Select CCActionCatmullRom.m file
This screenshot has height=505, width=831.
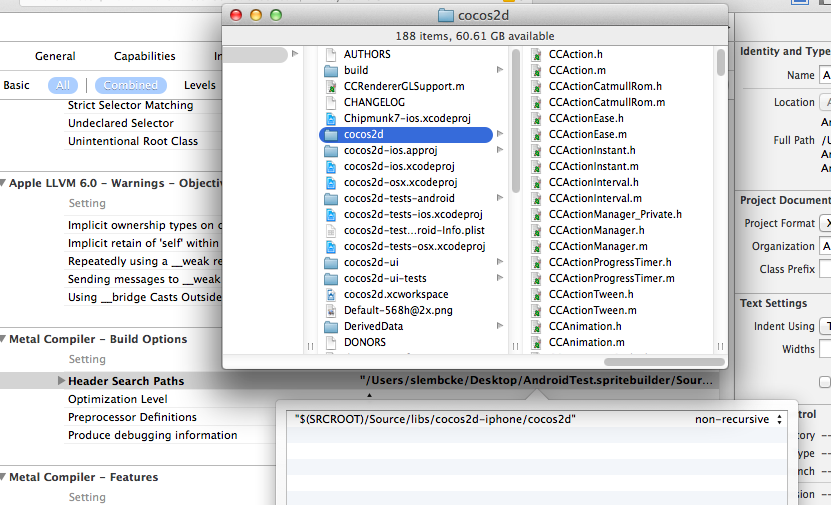coord(607,102)
